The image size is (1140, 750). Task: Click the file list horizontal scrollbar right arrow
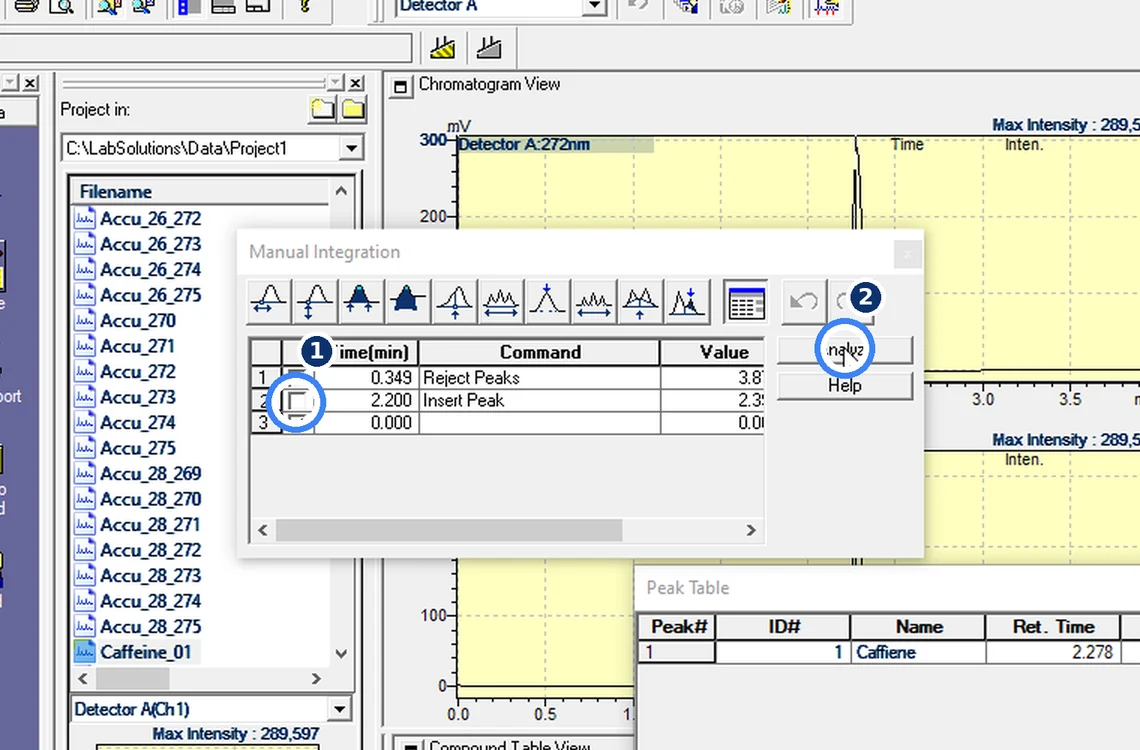(316, 679)
